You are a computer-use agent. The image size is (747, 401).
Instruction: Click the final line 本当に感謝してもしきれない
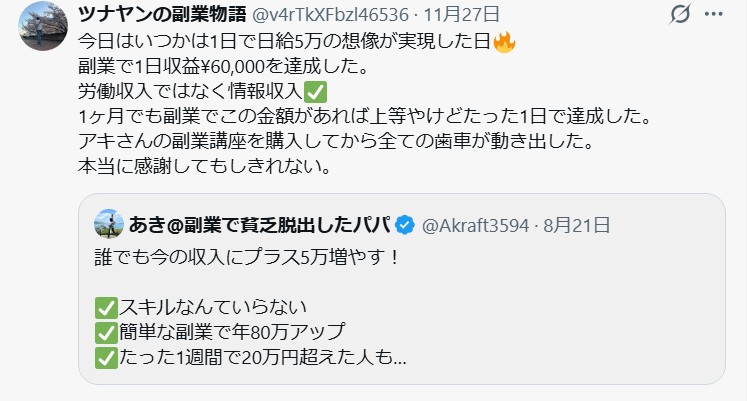(205, 166)
